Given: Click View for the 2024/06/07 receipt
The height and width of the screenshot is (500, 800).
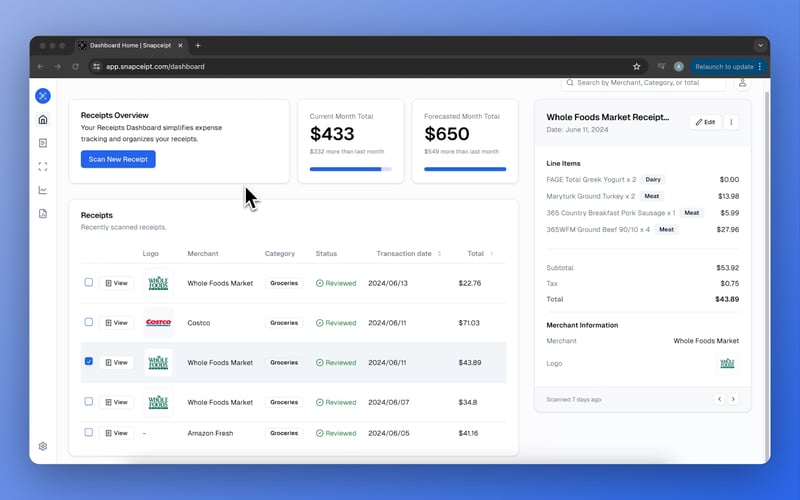Looking at the screenshot, I should coord(116,403).
